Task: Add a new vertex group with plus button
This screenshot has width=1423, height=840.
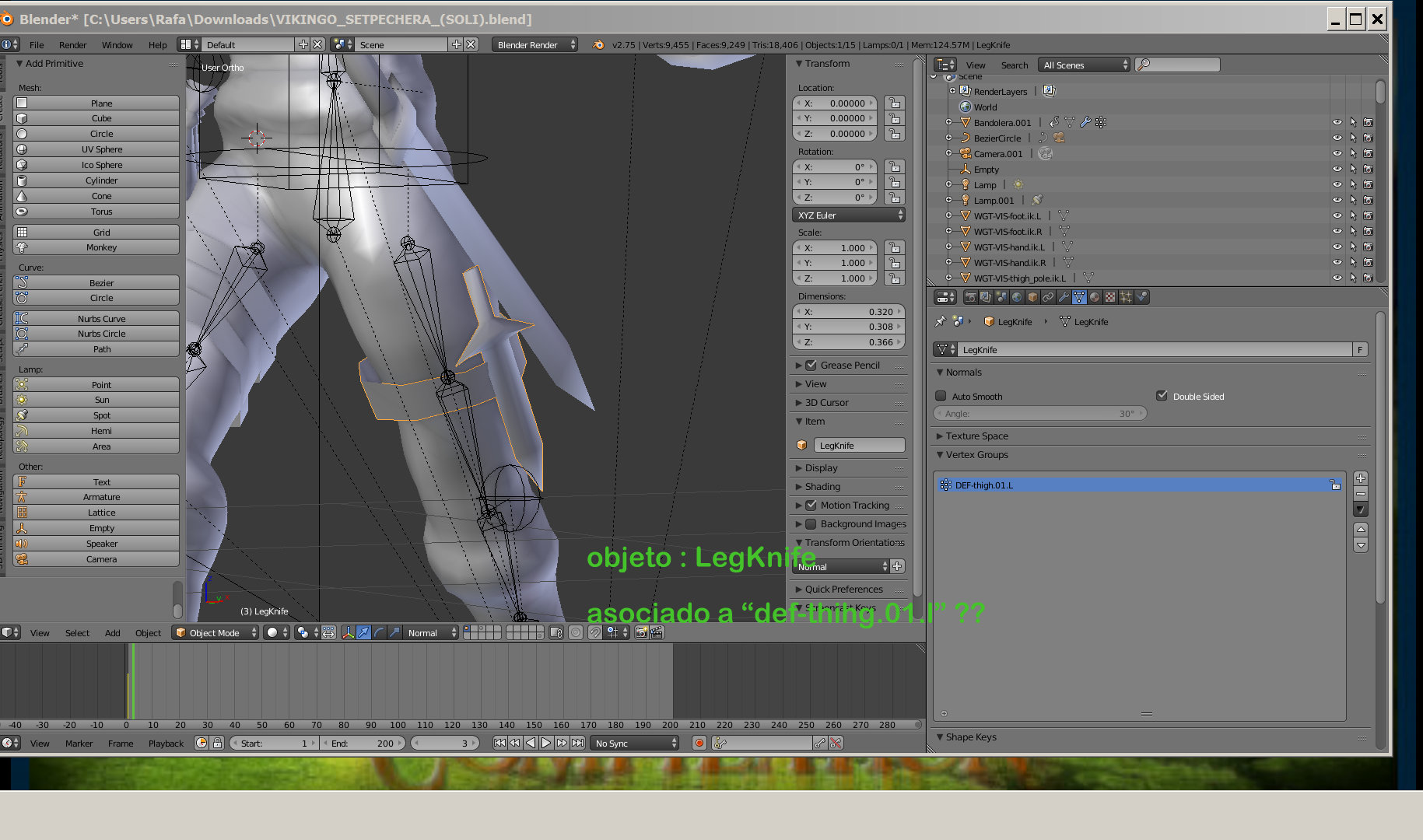Action: 1361,478
